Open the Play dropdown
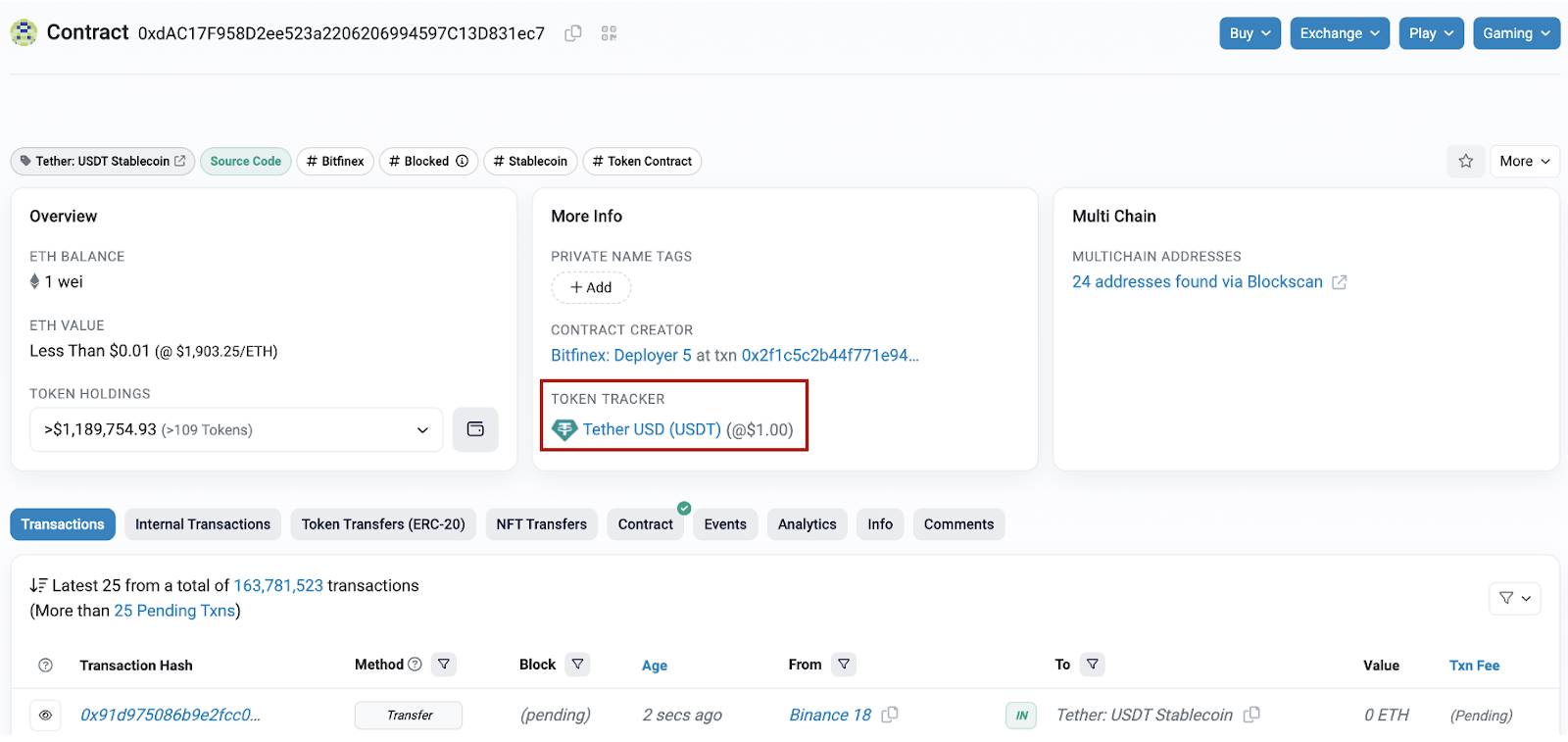 click(1432, 33)
